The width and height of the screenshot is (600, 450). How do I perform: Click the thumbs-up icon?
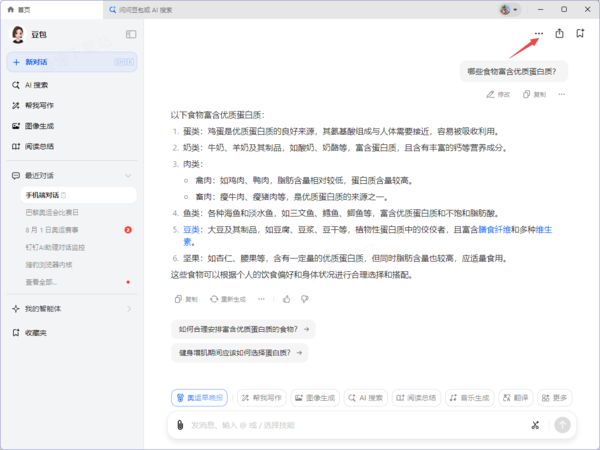coord(287,299)
